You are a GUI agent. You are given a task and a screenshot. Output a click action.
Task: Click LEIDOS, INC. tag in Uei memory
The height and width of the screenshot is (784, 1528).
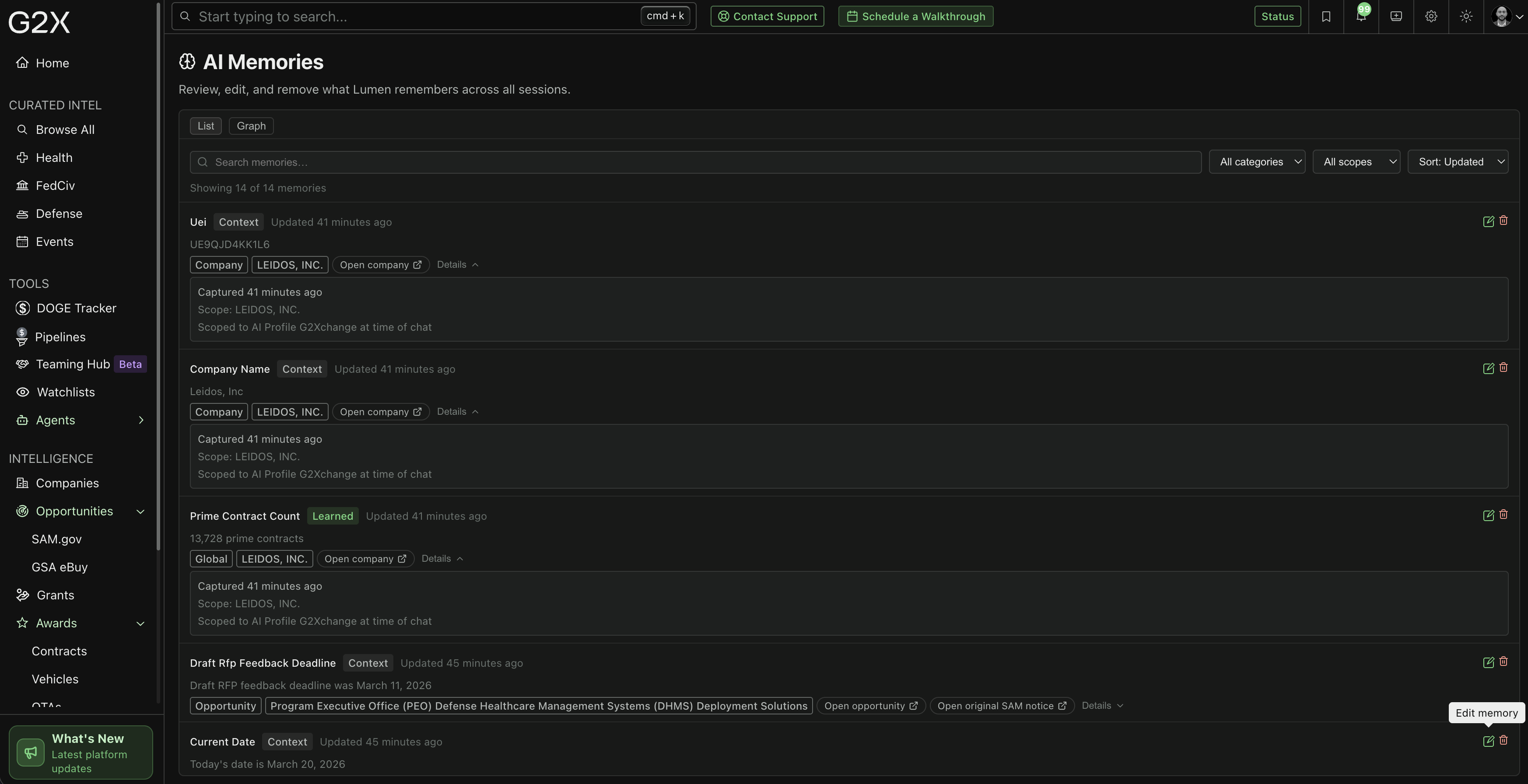pos(290,265)
